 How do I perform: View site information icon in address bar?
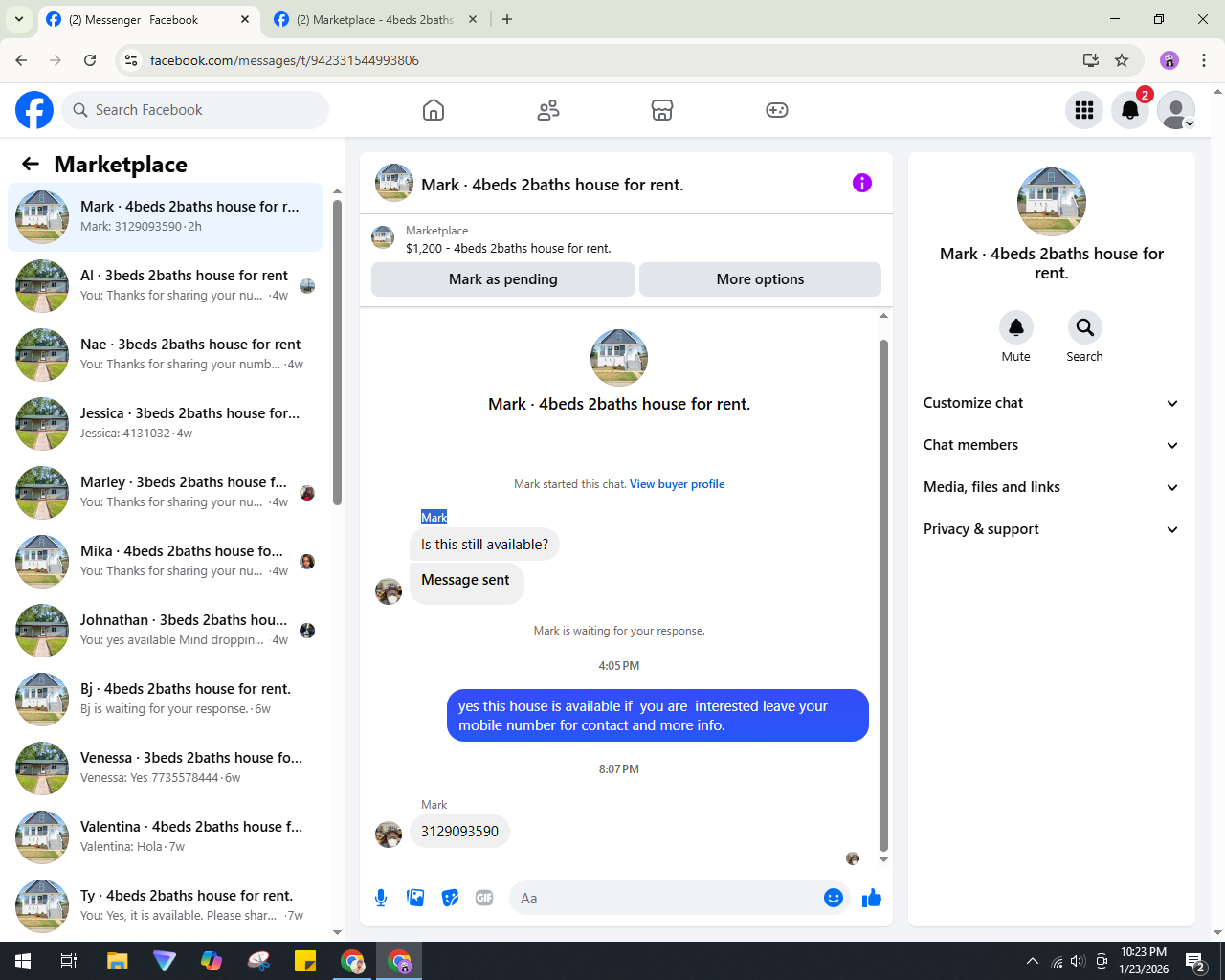pos(131,60)
